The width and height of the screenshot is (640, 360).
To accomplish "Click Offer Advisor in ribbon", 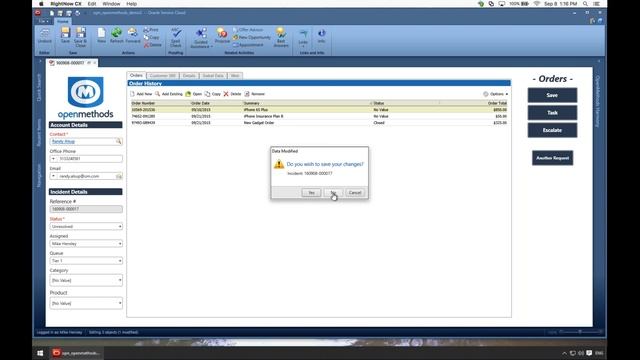I will click(x=248, y=30).
